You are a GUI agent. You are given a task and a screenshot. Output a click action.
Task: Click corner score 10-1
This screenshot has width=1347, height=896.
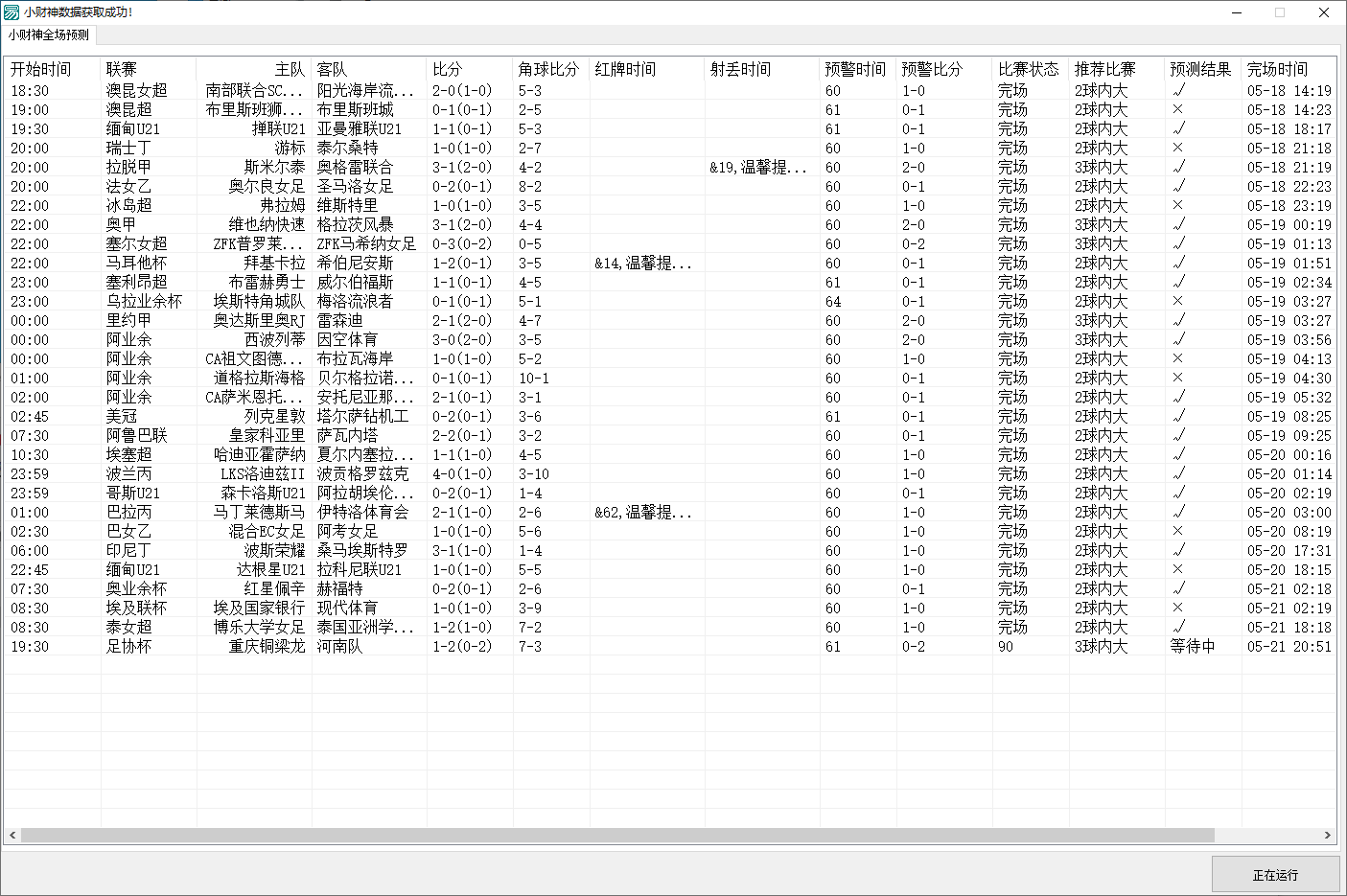[534, 378]
